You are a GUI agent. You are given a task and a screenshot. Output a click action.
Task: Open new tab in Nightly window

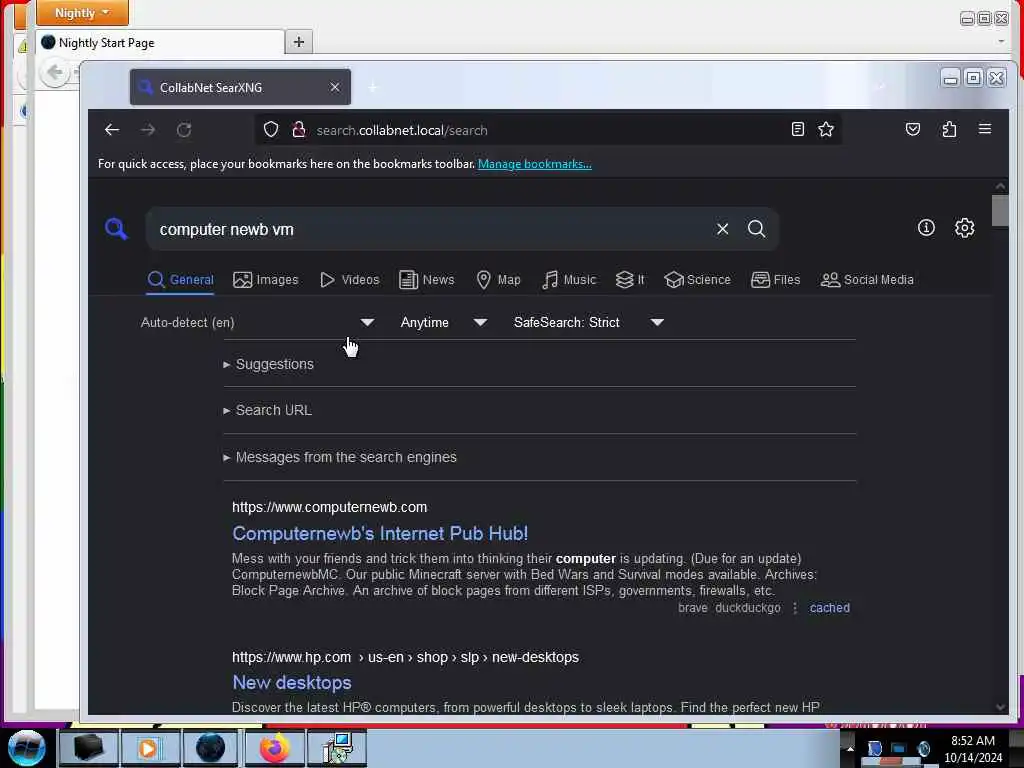(x=298, y=42)
